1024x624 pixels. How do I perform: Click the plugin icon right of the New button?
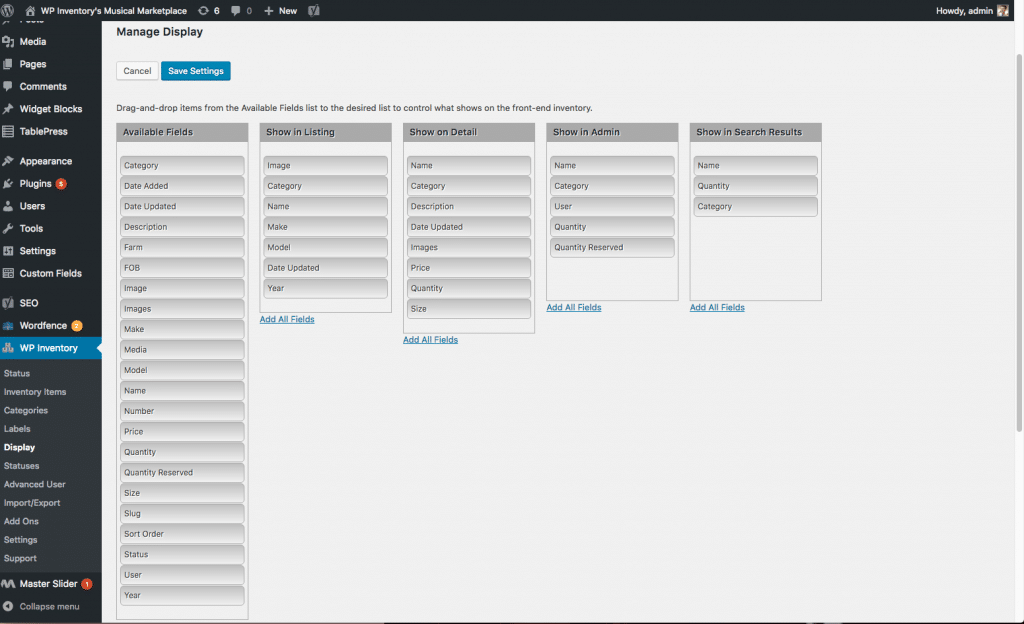pos(313,10)
